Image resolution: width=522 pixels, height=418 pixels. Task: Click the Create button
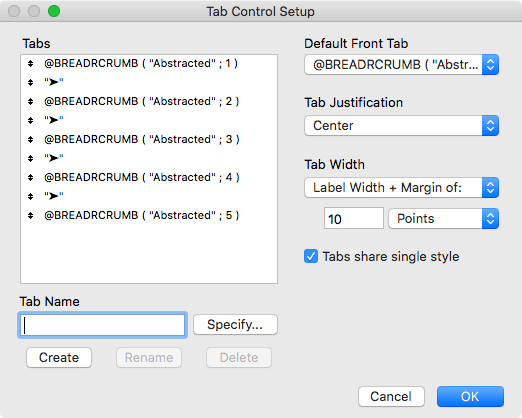pyautogui.click(x=59, y=358)
